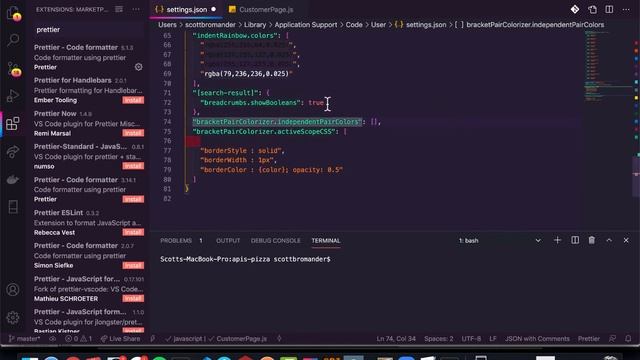Image resolution: width=640 pixels, height=360 pixels.
Task: Click the errors and warnings status indicator
Action: (x=78, y=339)
